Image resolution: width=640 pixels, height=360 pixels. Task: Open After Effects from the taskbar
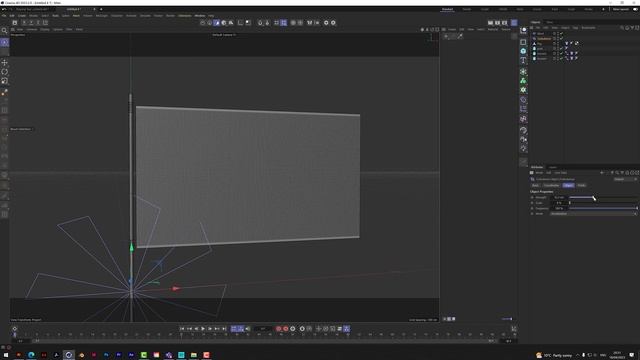[x=131, y=355]
